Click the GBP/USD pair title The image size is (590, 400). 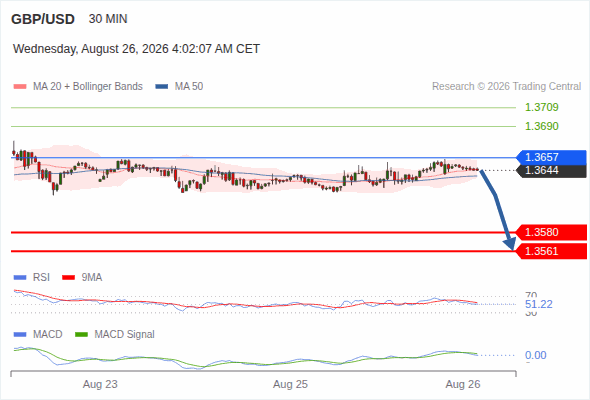[43, 19]
